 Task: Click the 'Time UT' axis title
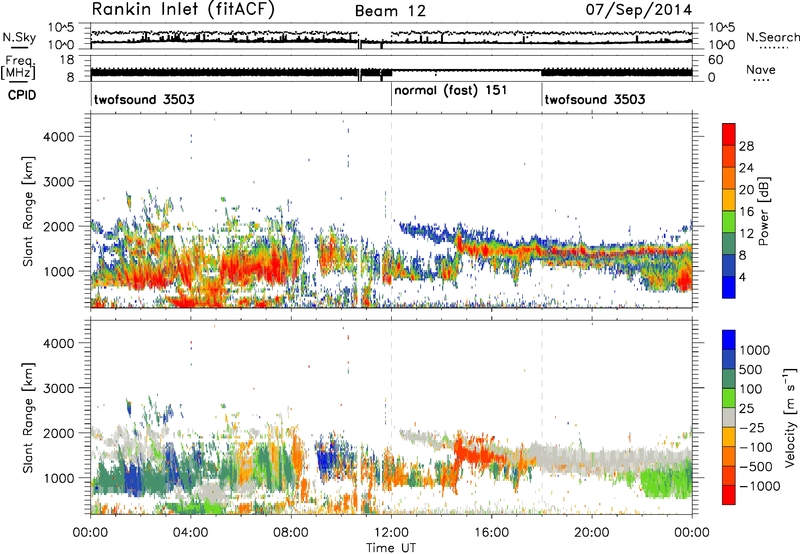[391, 548]
